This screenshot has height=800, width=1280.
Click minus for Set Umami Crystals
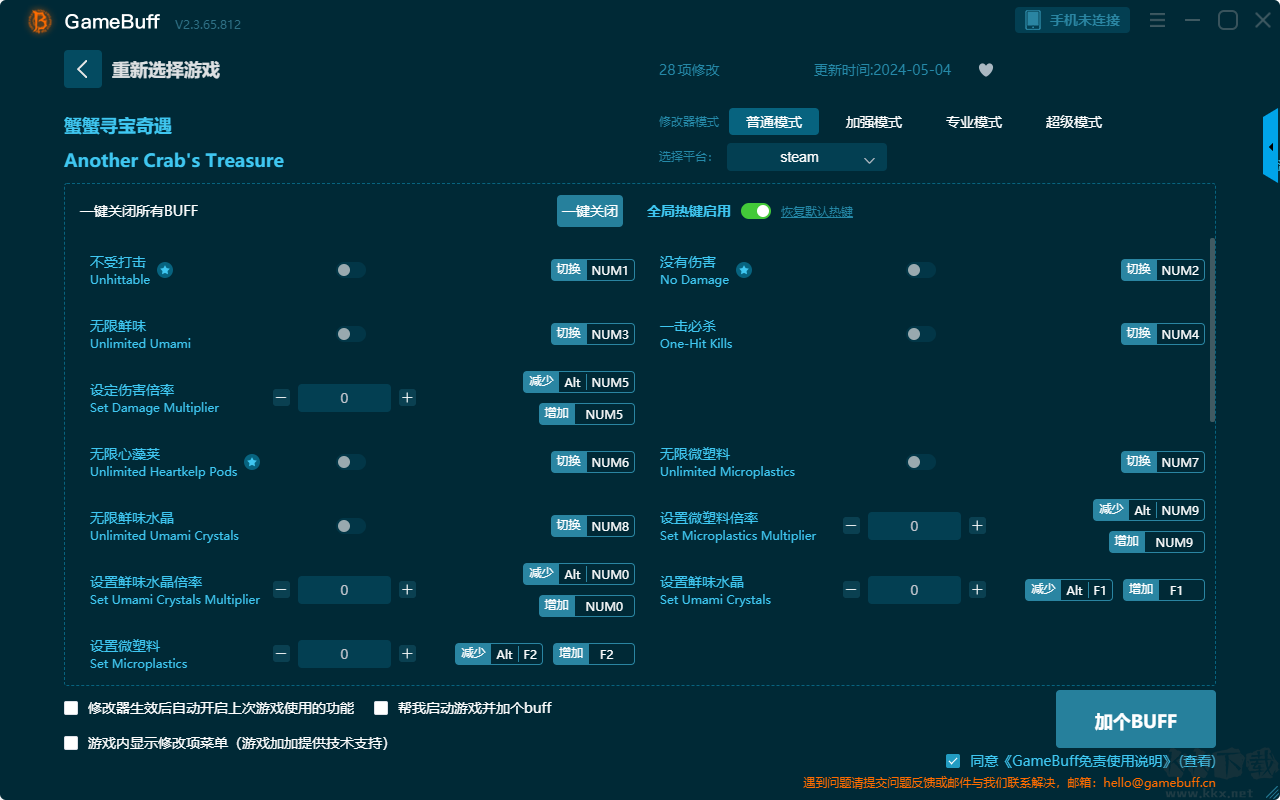point(851,590)
